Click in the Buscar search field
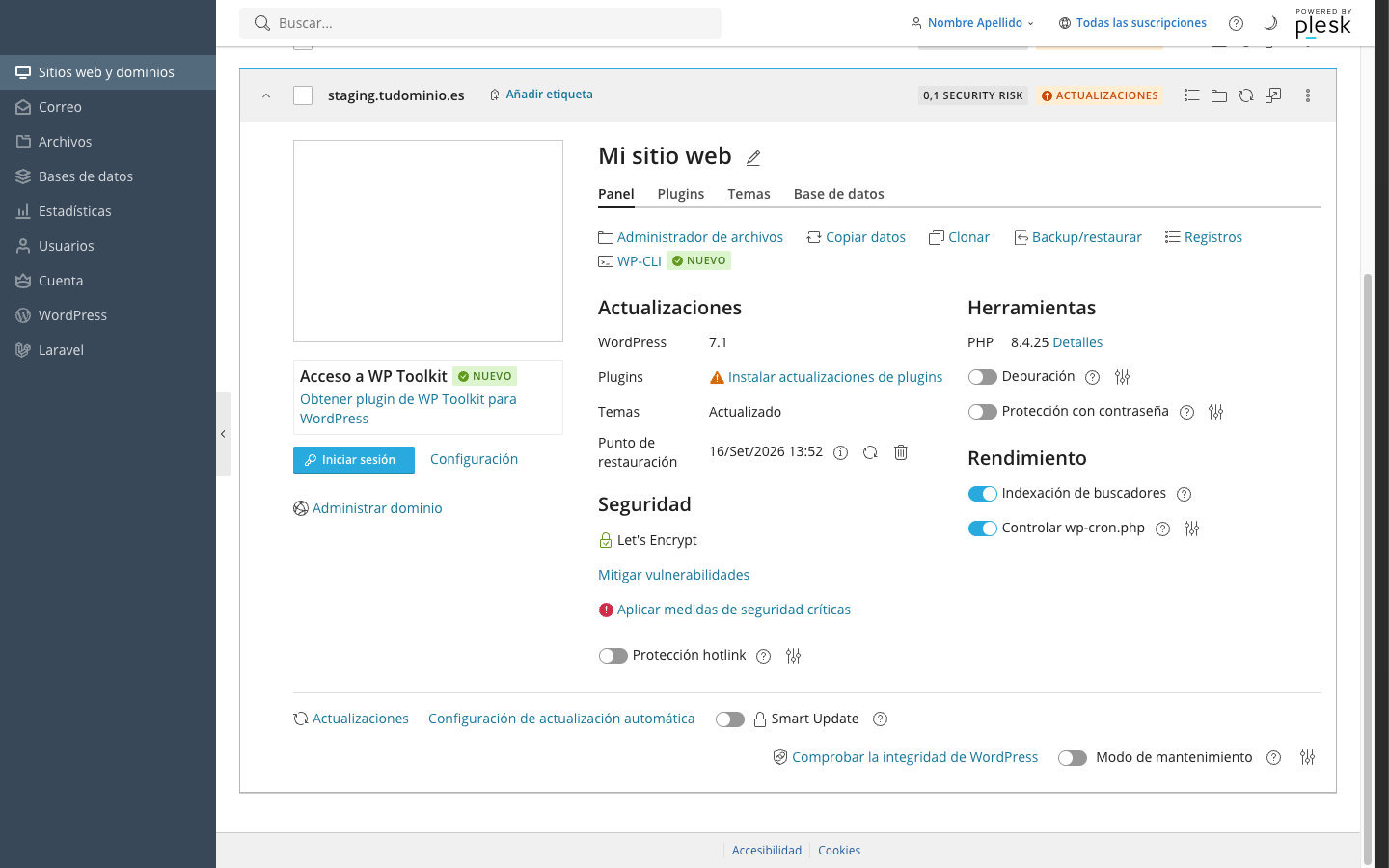The width and height of the screenshot is (1389, 868). tap(480, 23)
